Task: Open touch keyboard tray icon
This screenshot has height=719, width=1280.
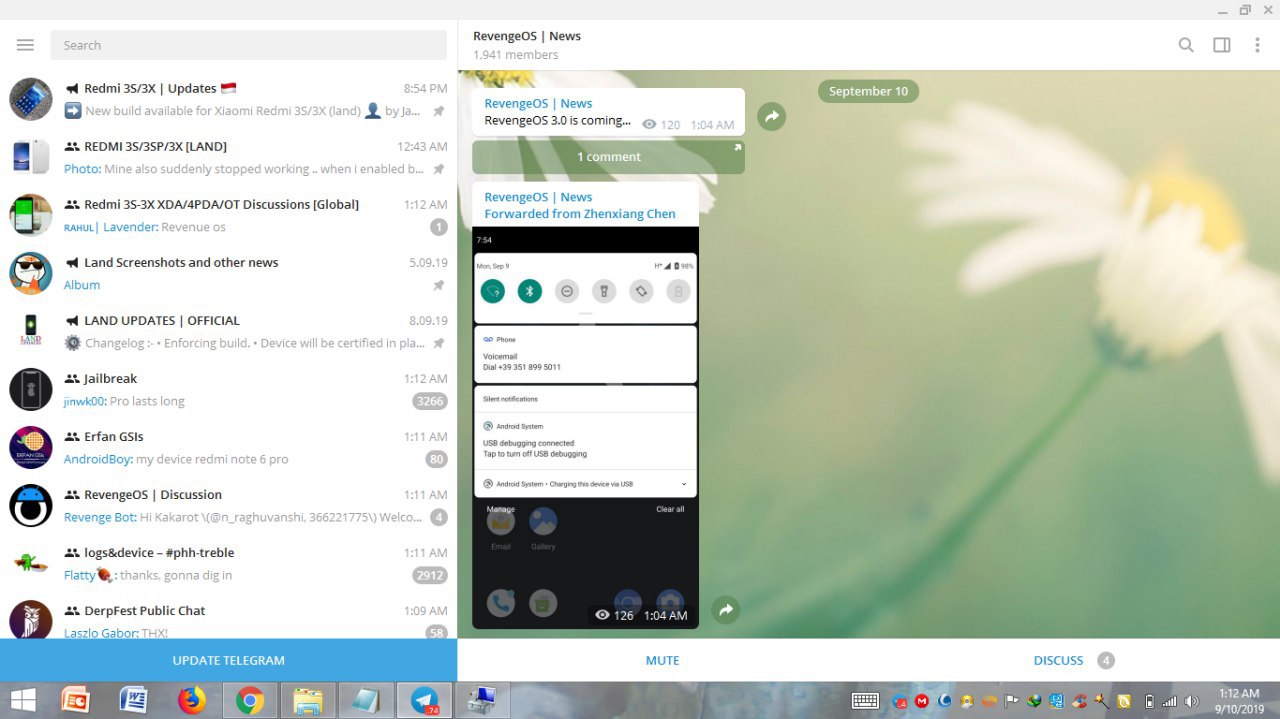Action: pos(865,700)
